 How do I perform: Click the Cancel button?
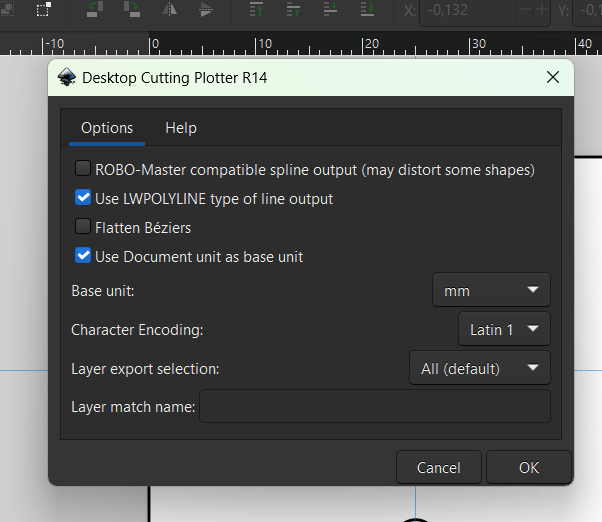[x=438, y=467]
